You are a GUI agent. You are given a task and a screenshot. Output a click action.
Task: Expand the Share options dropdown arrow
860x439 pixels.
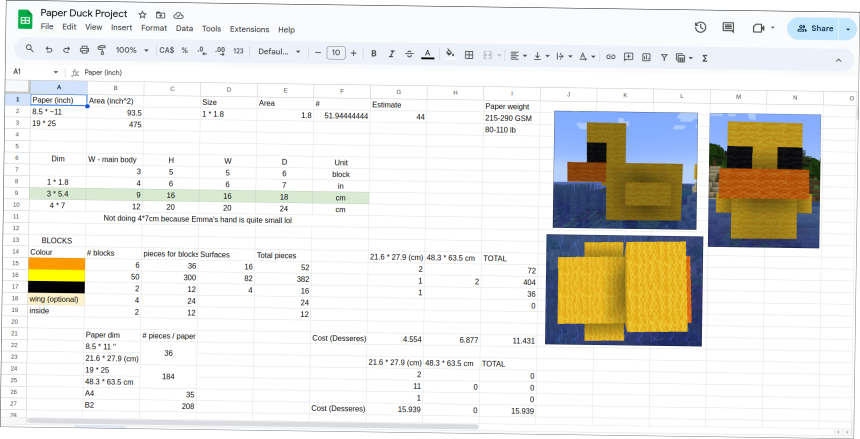point(846,29)
